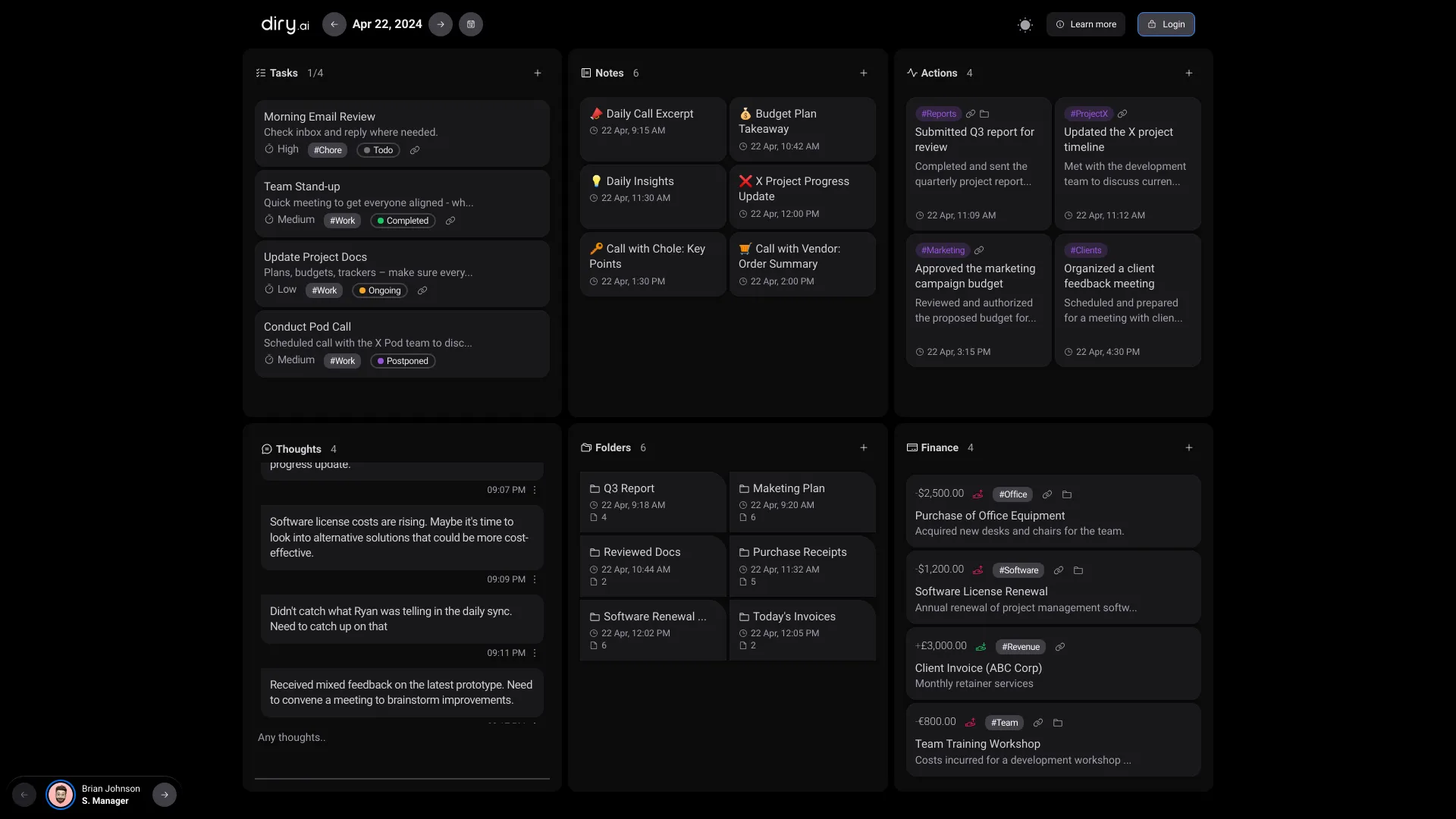Click the Login button

(1166, 24)
